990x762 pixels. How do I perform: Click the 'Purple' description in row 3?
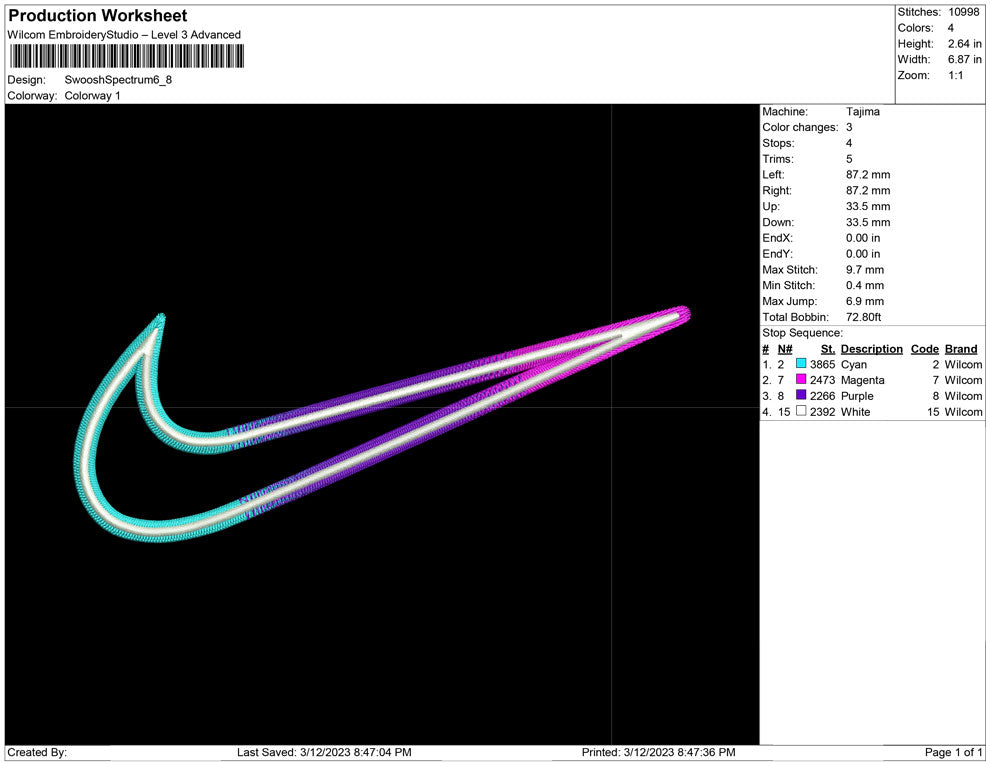point(857,396)
